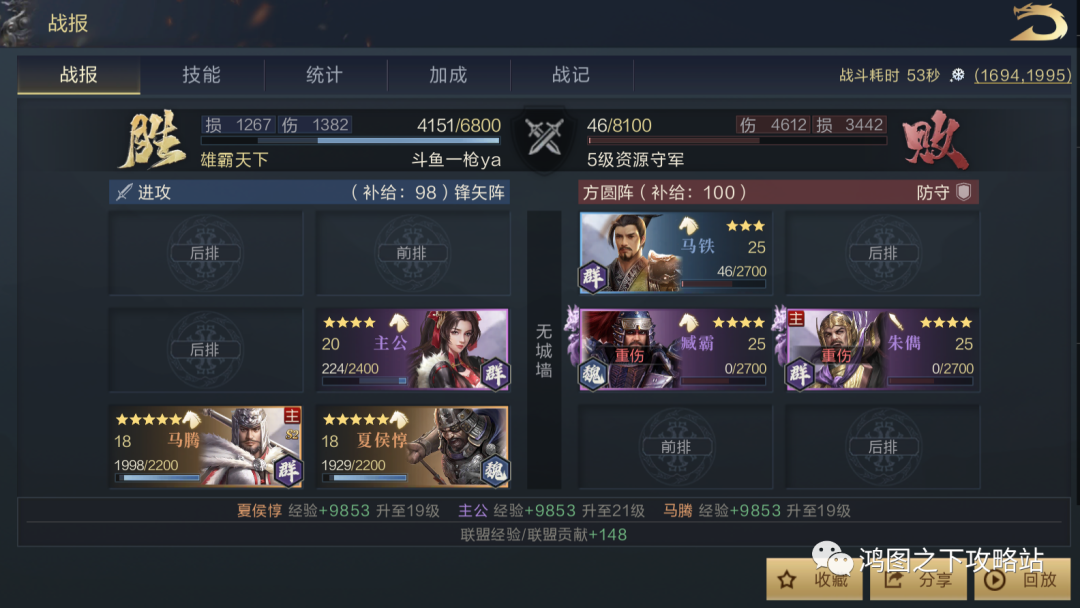This screenshot has height=608, width=1080.
Task: Click the 魏 faction badge on 夏侯惇's card
Action: [495, 471]
